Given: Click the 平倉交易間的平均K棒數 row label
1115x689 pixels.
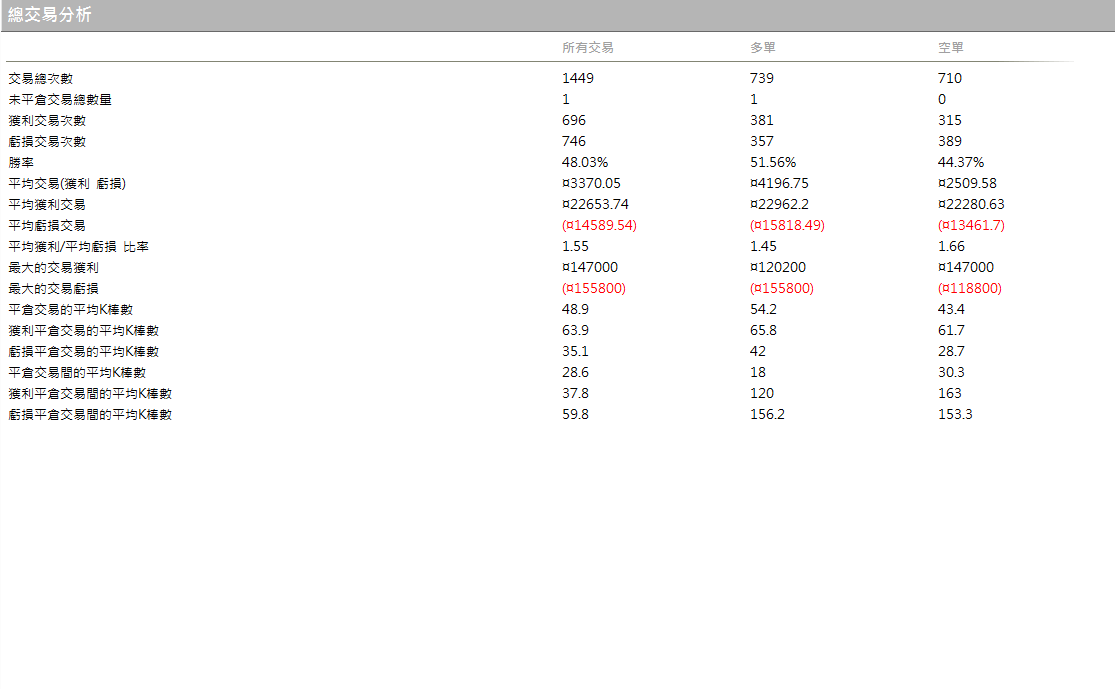Looking at the screenshot, I should (x=77, y=373).
